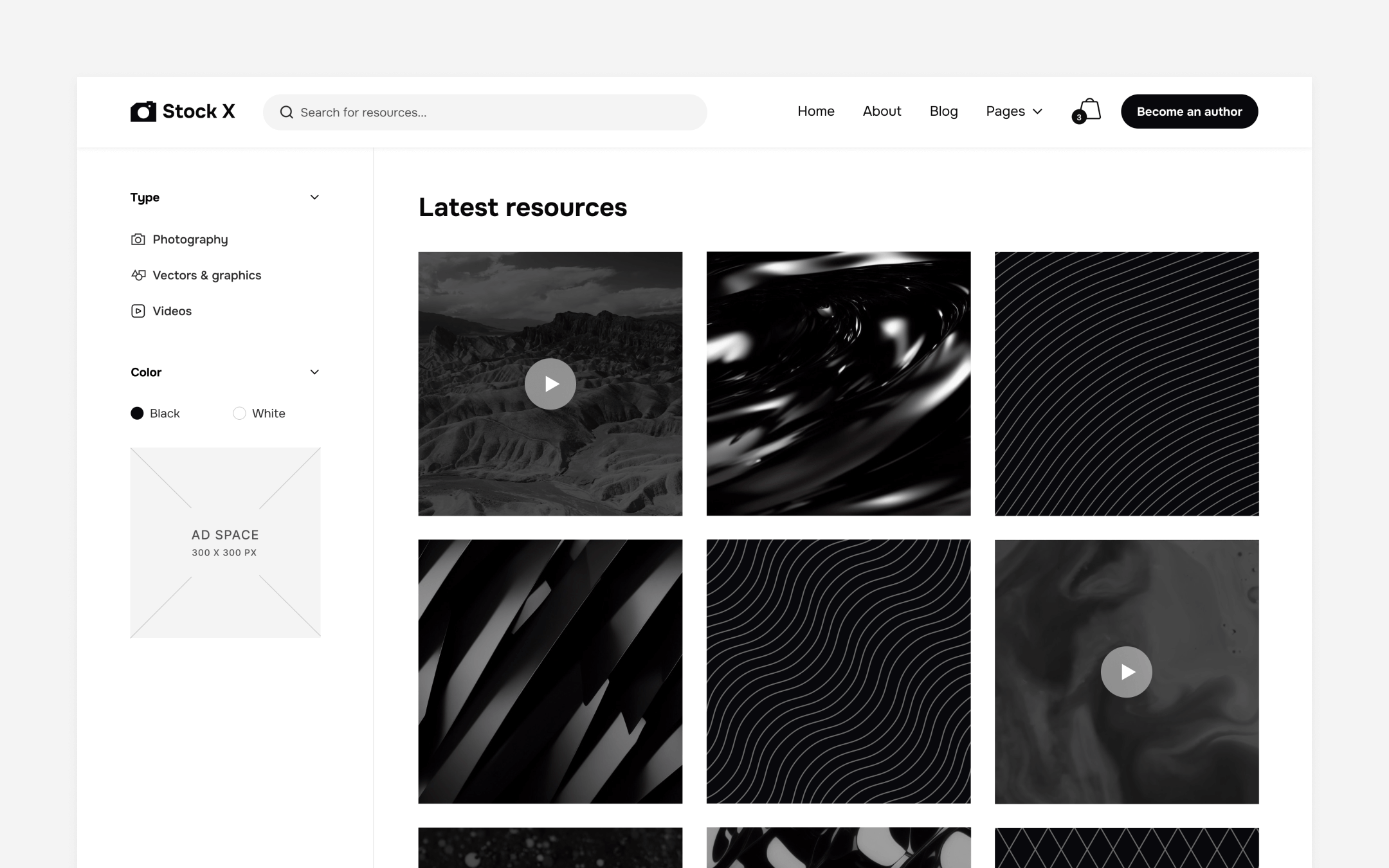Go to the Home page
1389x868 pixels.
[x=816, y=111]
